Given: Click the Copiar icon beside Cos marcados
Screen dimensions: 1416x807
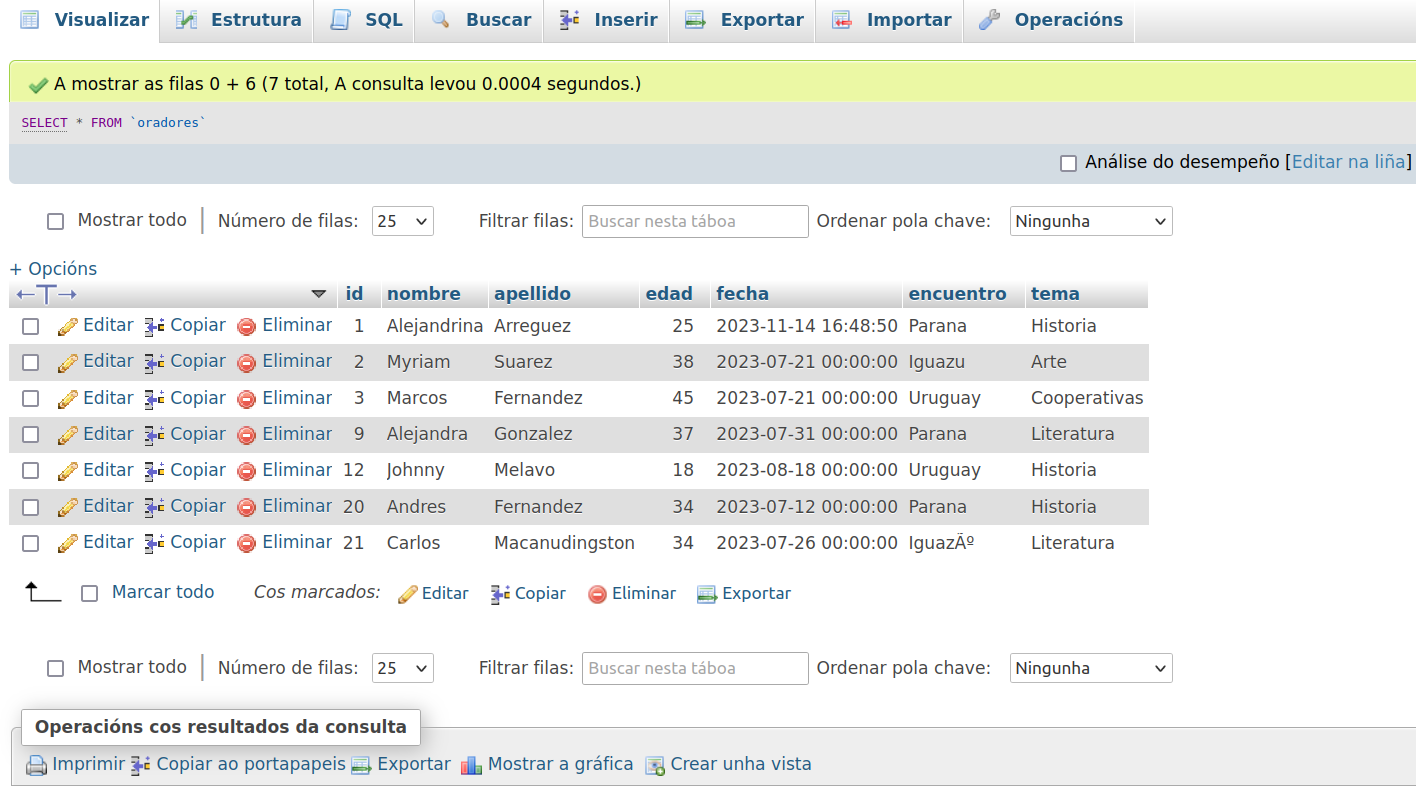Looking at the screenshot, I should (x=500, y=594).
